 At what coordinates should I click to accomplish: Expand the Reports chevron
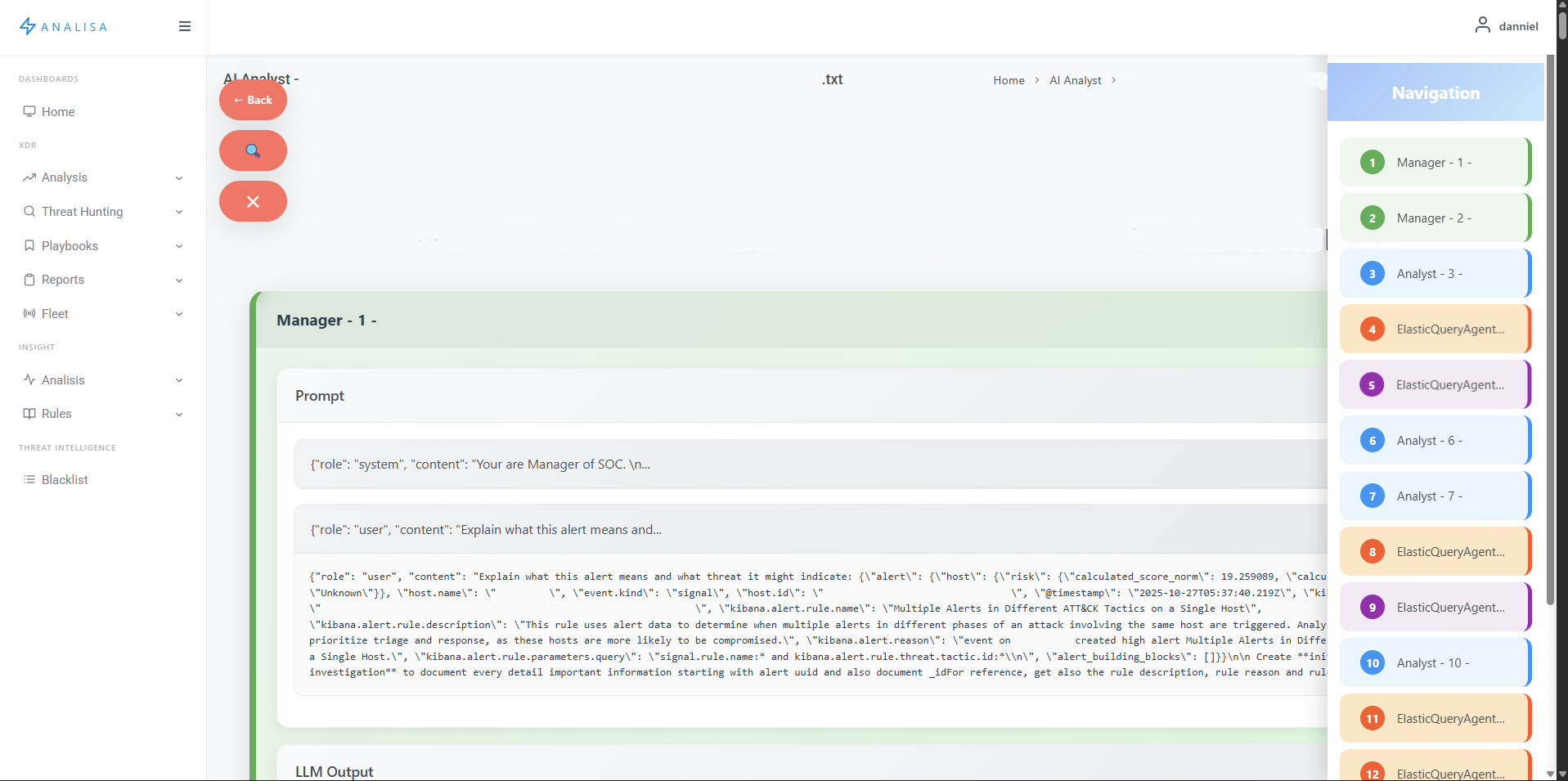[x=179, y=281]
